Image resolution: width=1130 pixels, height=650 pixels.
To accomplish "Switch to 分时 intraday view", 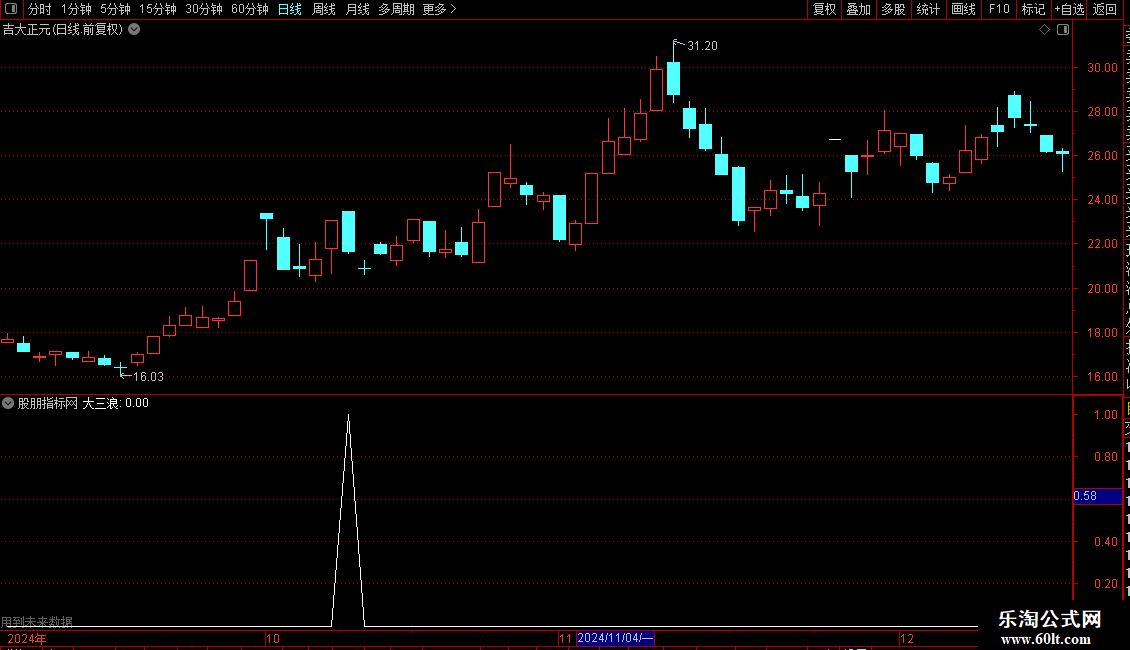I will click(40, 9).
